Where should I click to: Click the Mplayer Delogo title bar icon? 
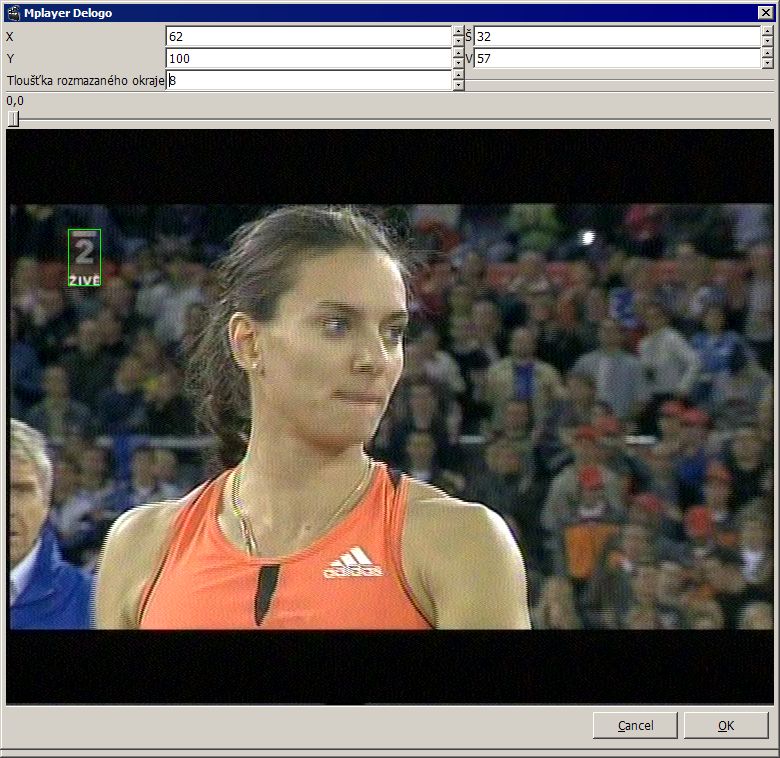tap(13, 13)
